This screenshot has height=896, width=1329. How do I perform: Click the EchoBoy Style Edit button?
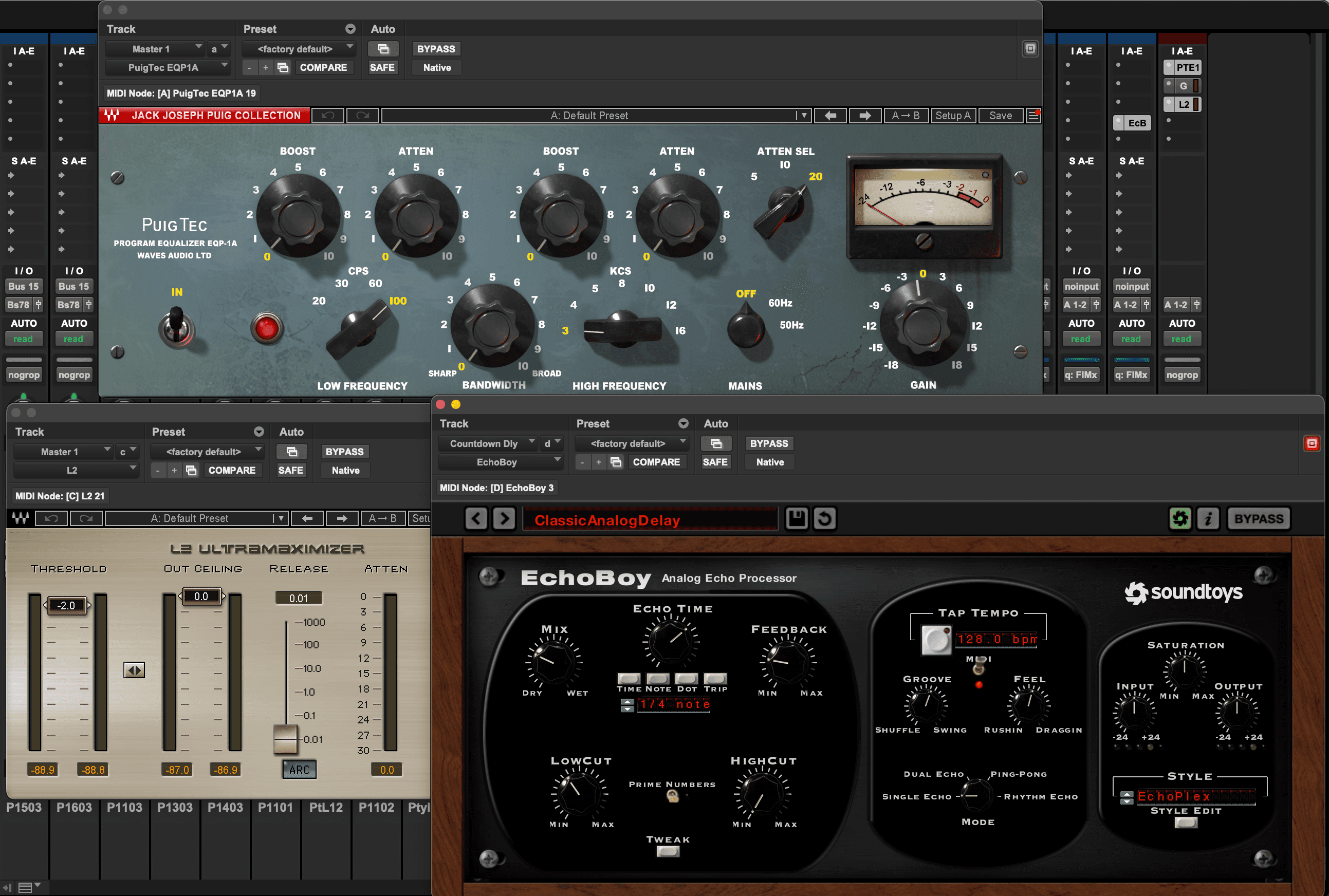point(1186,823)
